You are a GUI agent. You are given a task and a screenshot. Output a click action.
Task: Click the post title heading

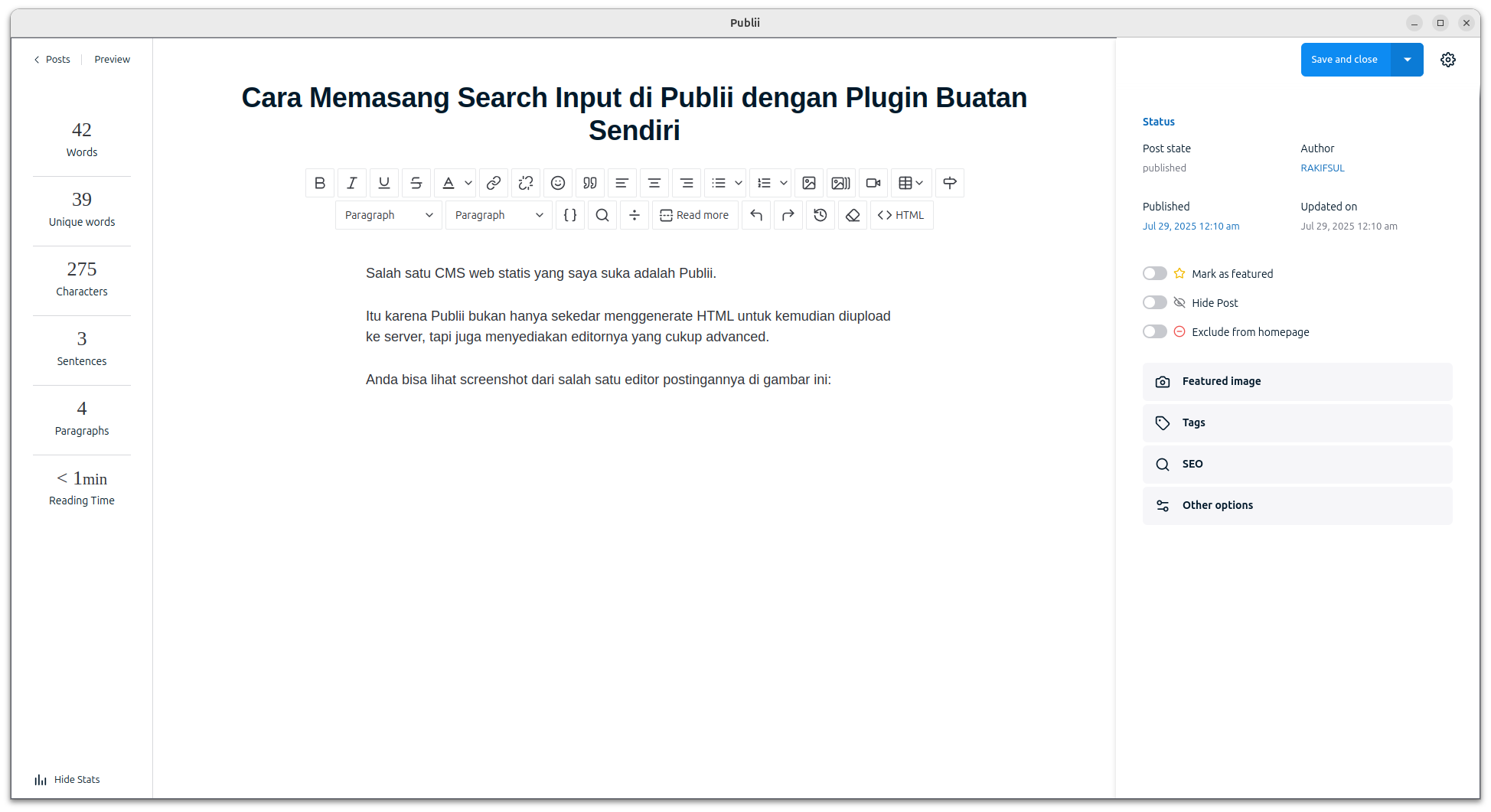tap(635, 114)
